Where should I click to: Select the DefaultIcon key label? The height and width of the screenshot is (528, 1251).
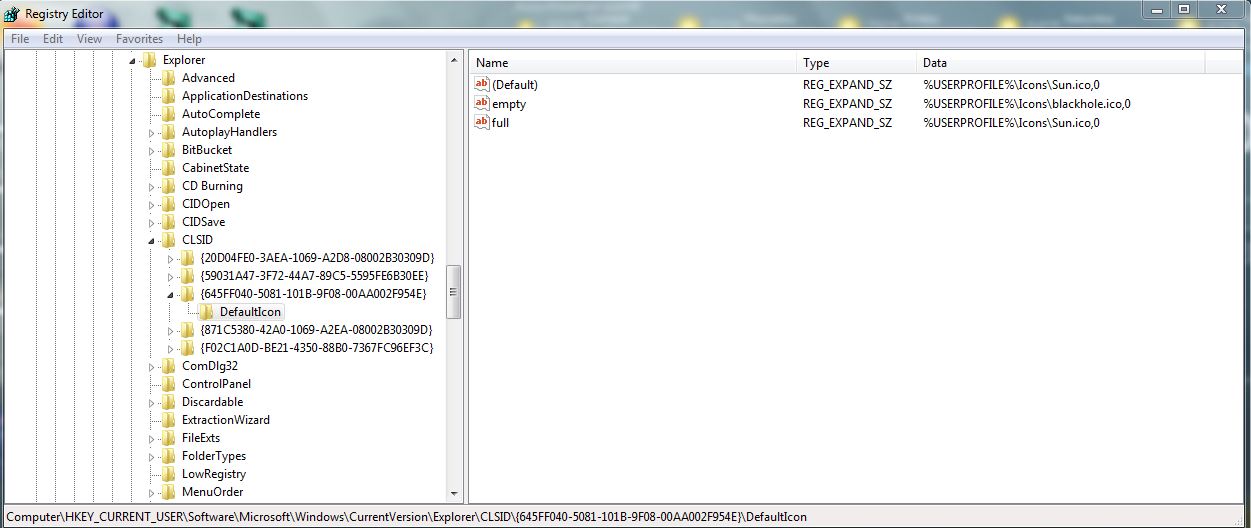[250, 312]
